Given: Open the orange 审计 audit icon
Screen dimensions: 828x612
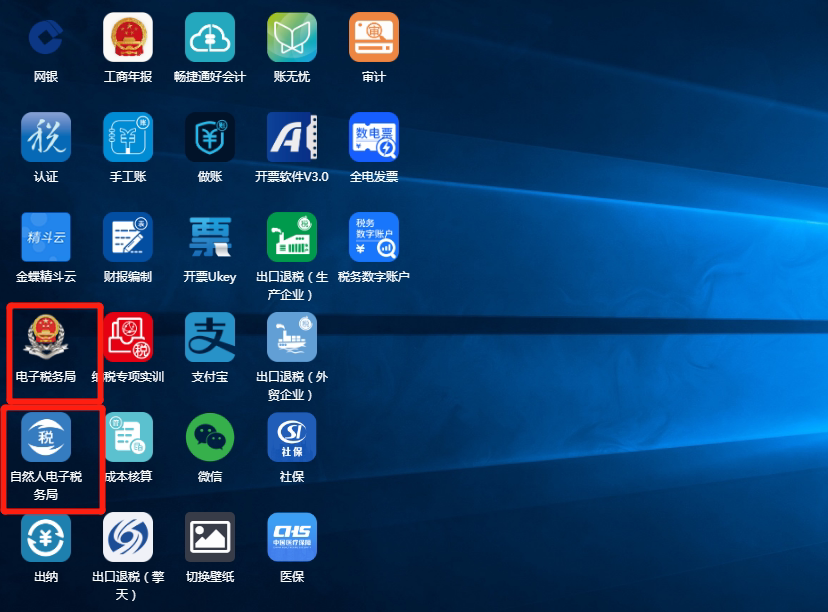Looking at the screenshot, I should 374,37.
